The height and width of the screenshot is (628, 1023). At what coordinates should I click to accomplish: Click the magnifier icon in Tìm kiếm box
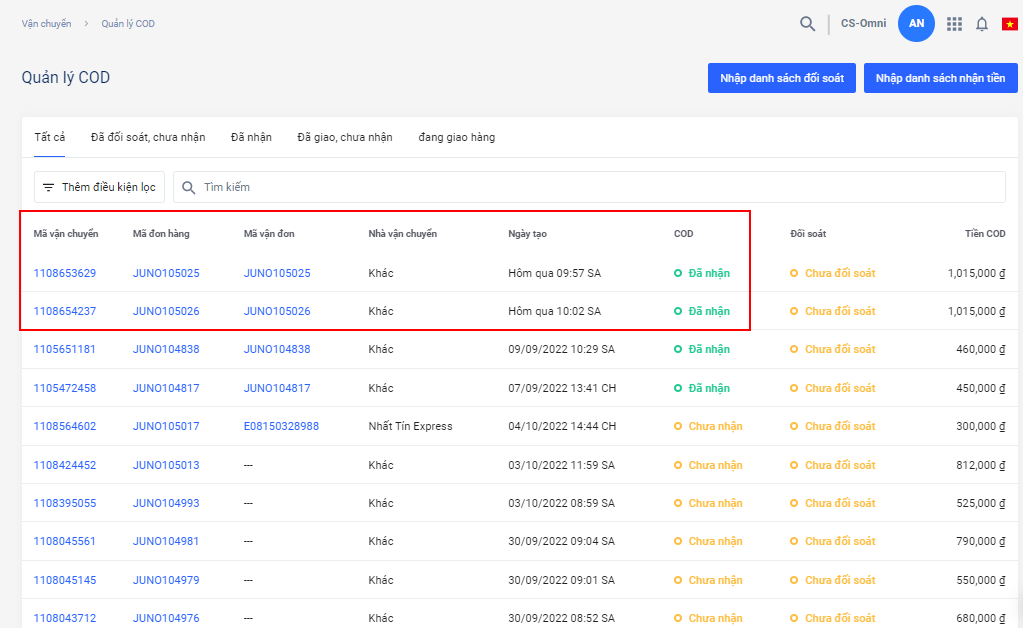tap(189, 187)
